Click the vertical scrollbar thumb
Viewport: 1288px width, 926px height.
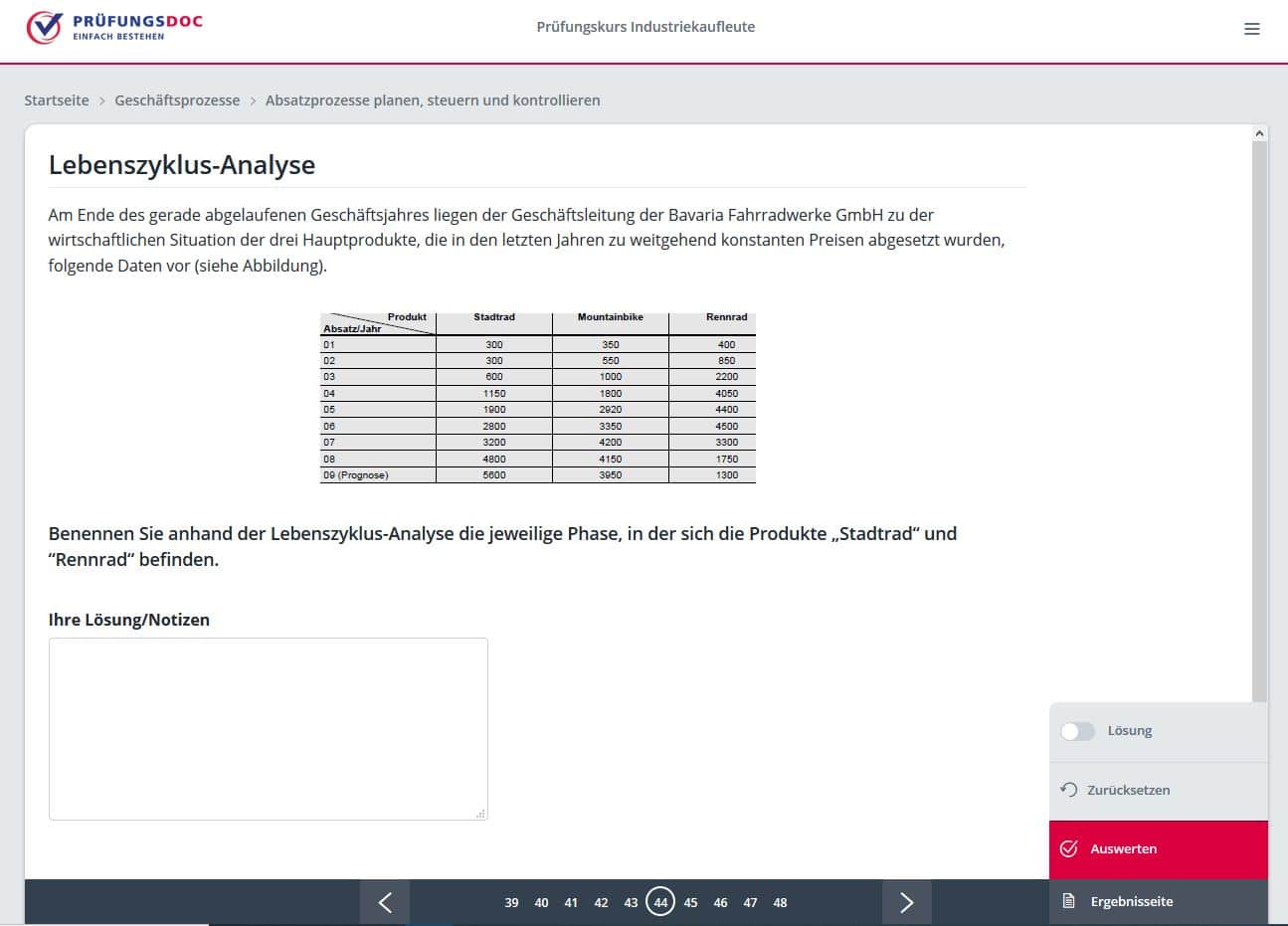(1259, 418)
